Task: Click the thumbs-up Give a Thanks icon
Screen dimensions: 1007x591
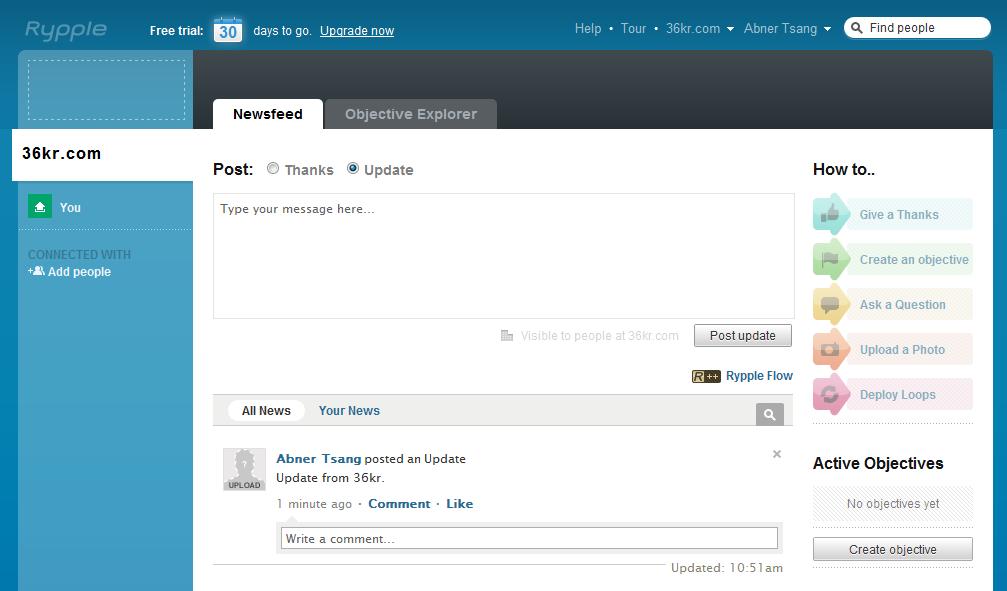Action: [830, 214]
